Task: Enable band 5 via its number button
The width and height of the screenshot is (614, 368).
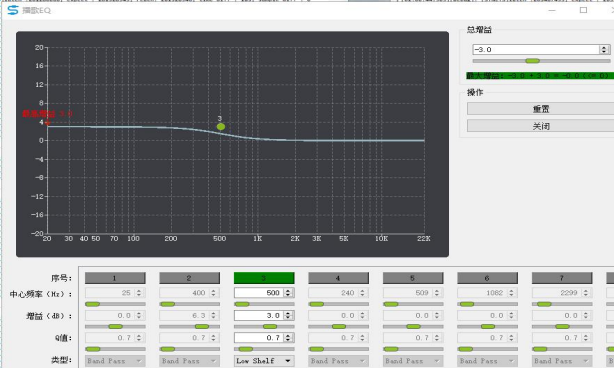Action: (413, 278)
